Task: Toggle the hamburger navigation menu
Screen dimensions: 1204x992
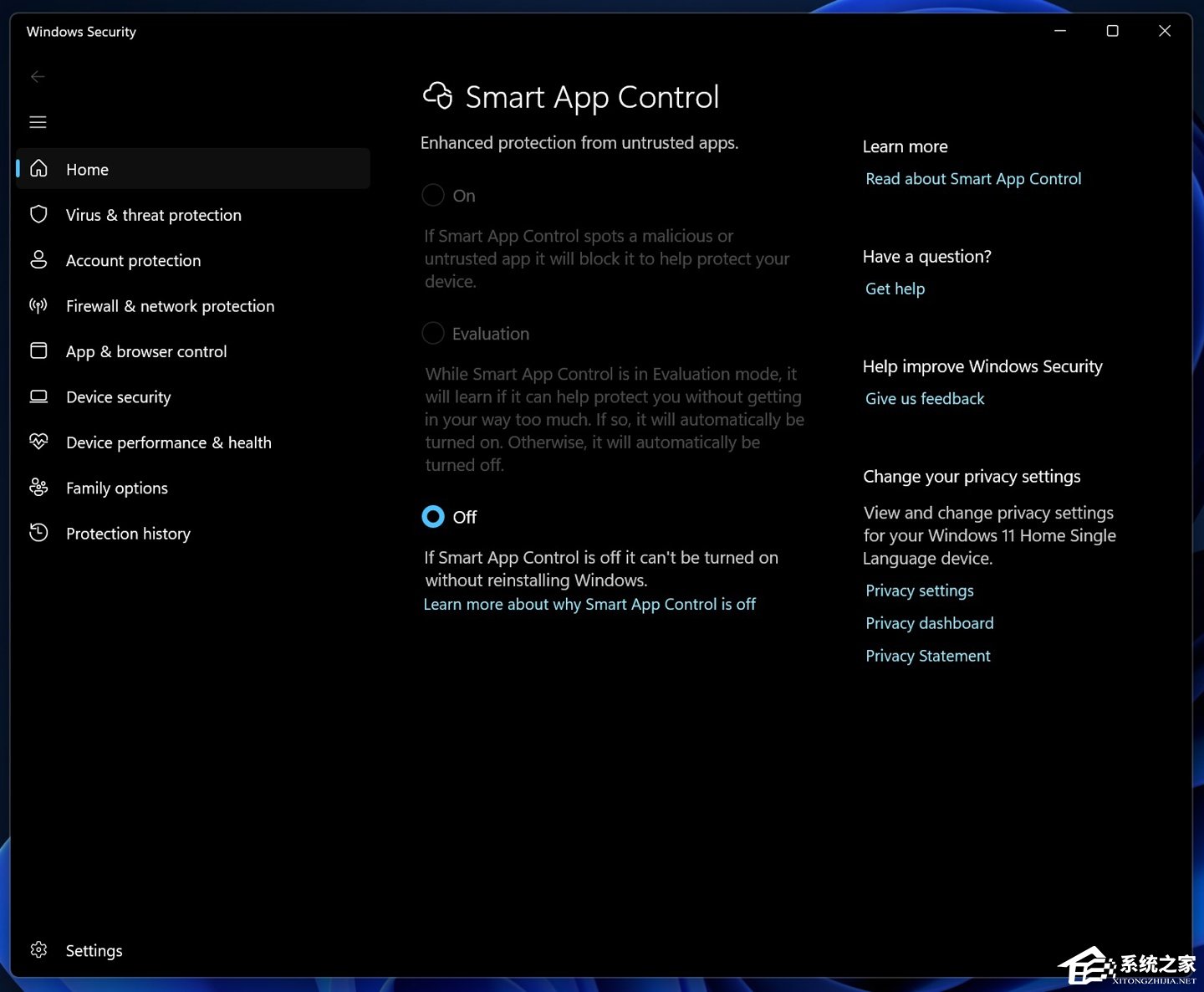Action: [x=38, y=122]
